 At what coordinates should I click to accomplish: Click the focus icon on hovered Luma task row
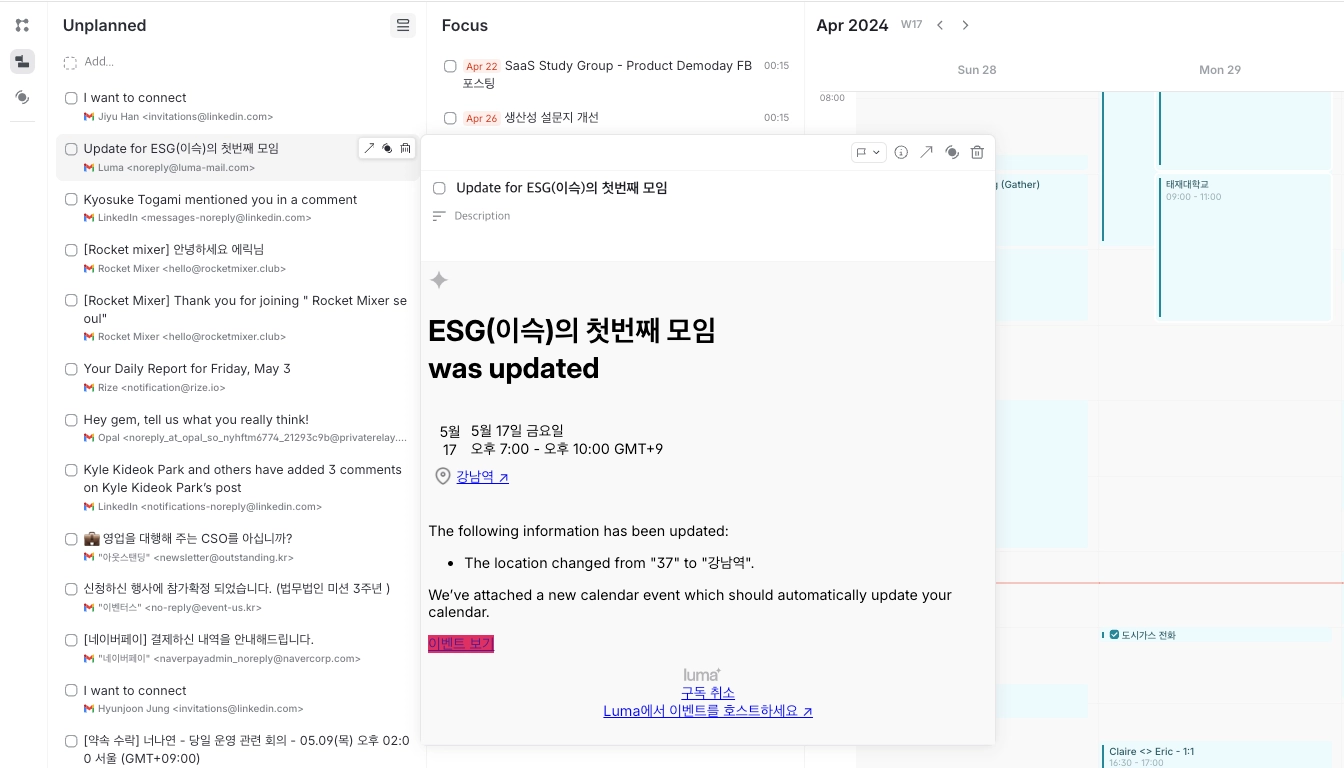coord(387,148)
